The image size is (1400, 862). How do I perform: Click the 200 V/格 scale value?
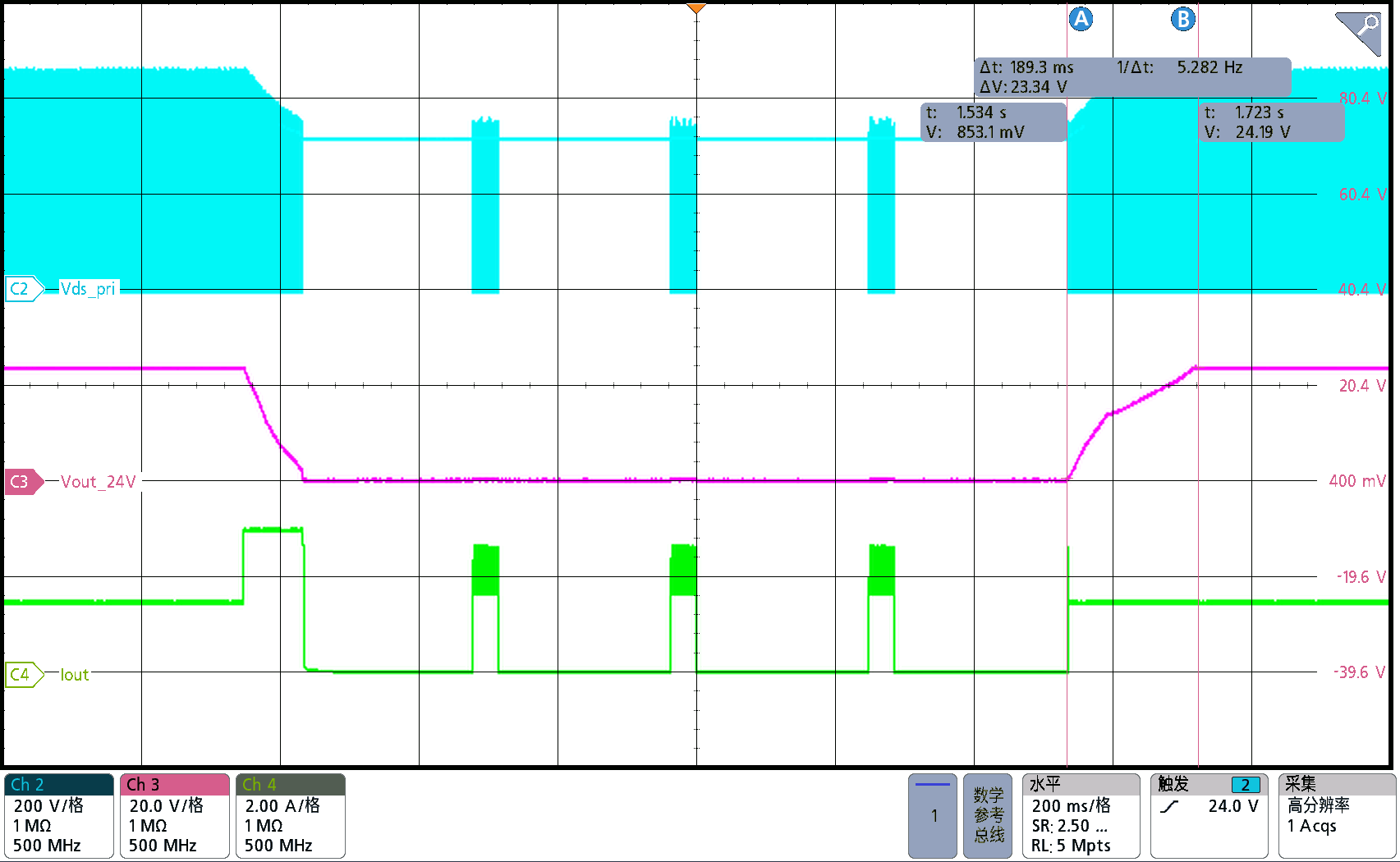pos(48,806)
